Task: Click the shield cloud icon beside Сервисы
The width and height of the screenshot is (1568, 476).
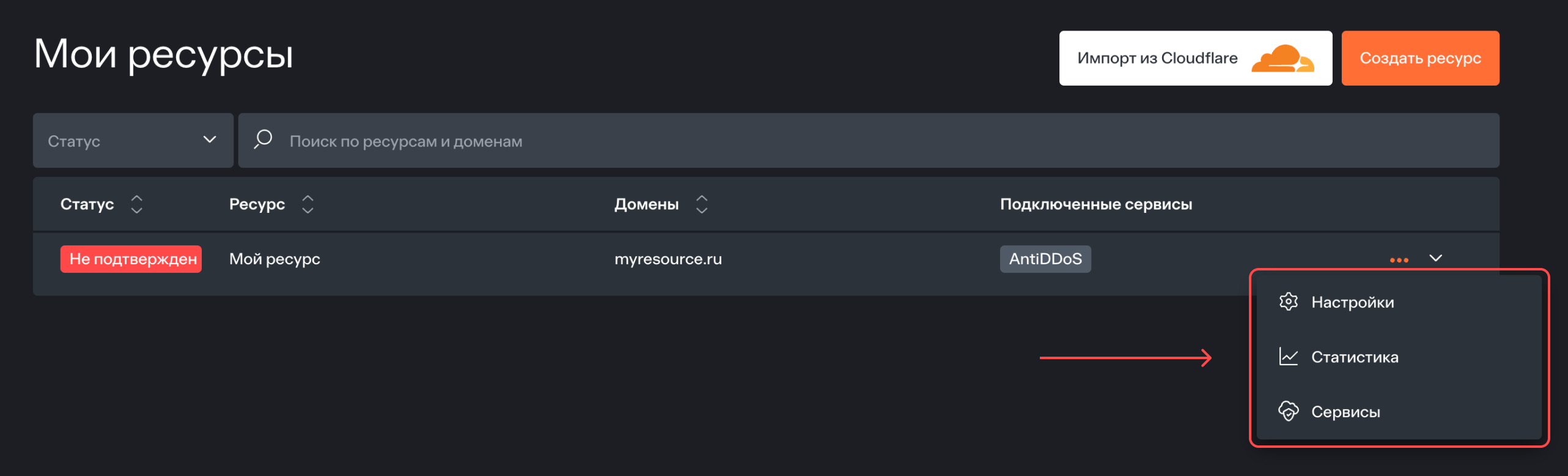Action: [1288, 411]
